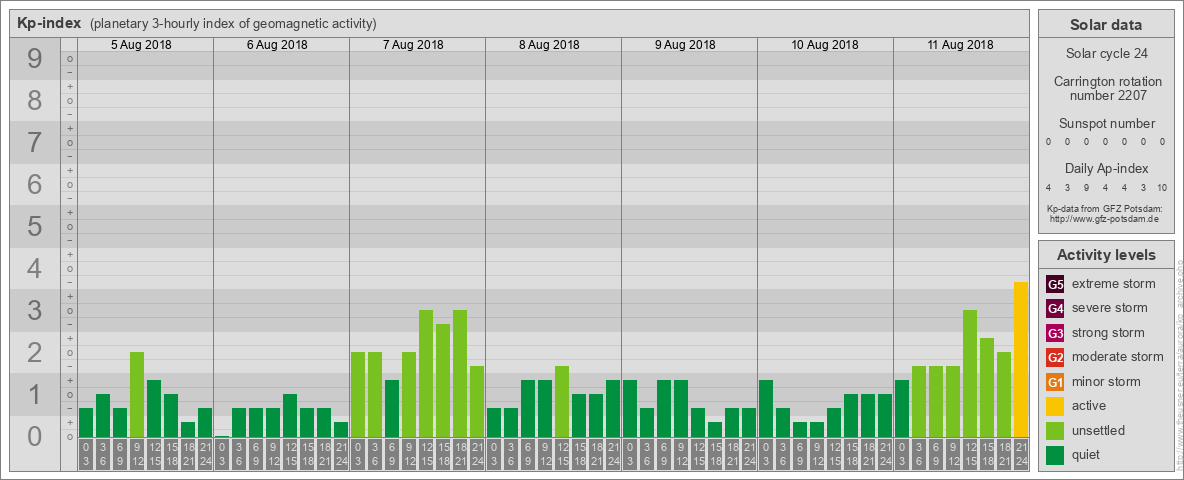Screen dimensions: 1184x480
Task: Click the 'unsettled' legend label
Action: click(1099, 429)
